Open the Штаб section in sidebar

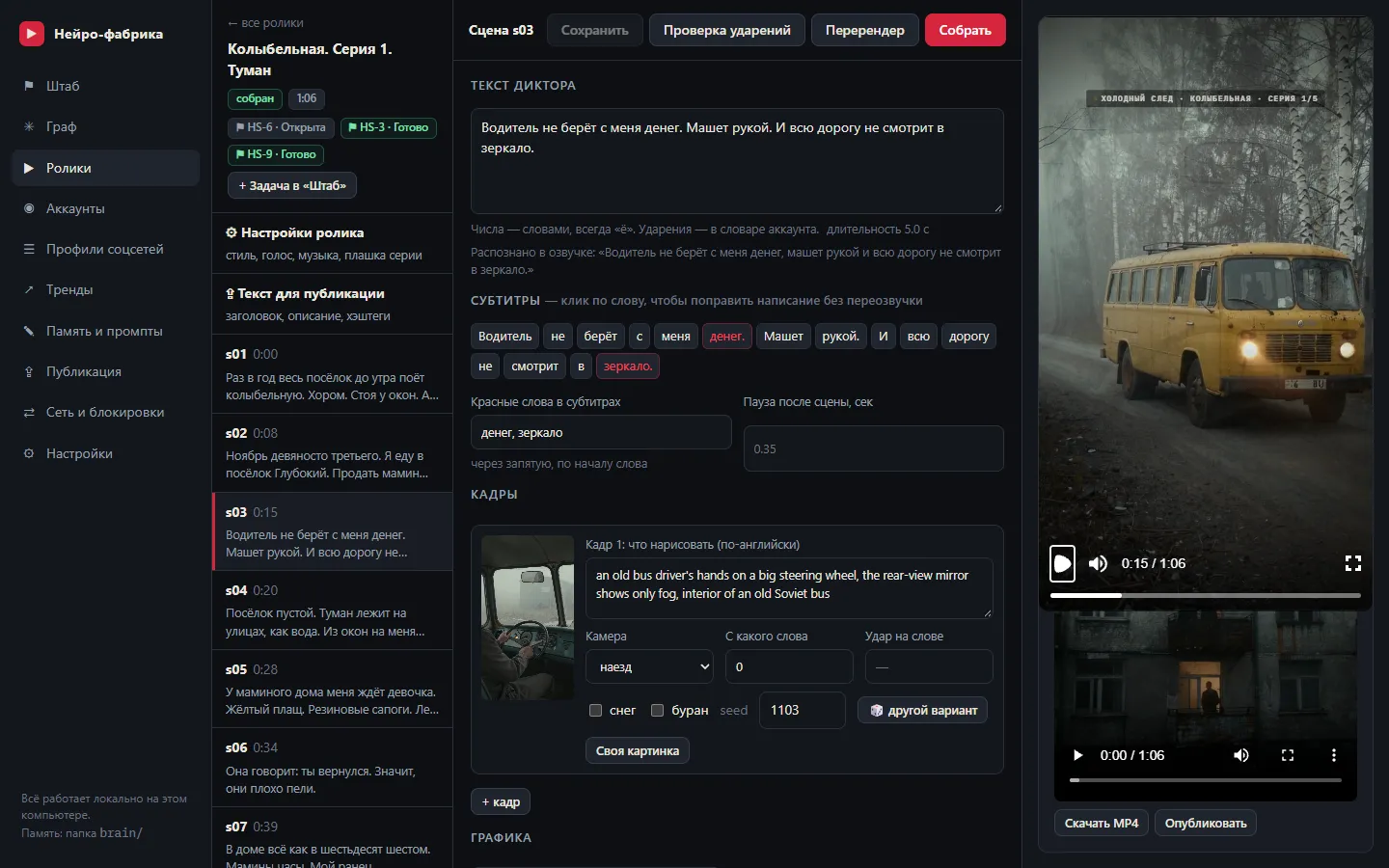click(105, 86)
